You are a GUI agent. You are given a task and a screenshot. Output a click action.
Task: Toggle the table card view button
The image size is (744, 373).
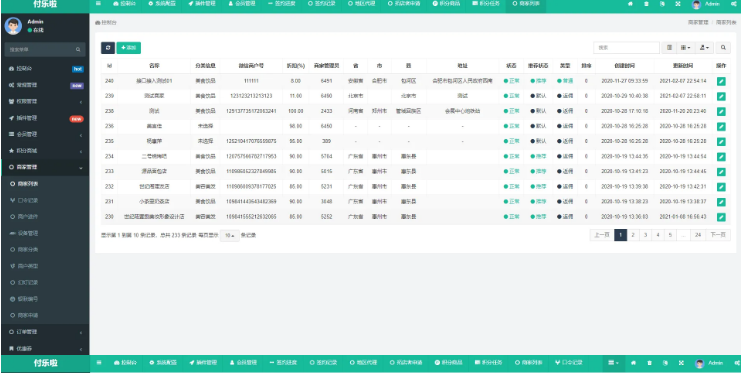point(669,47)
